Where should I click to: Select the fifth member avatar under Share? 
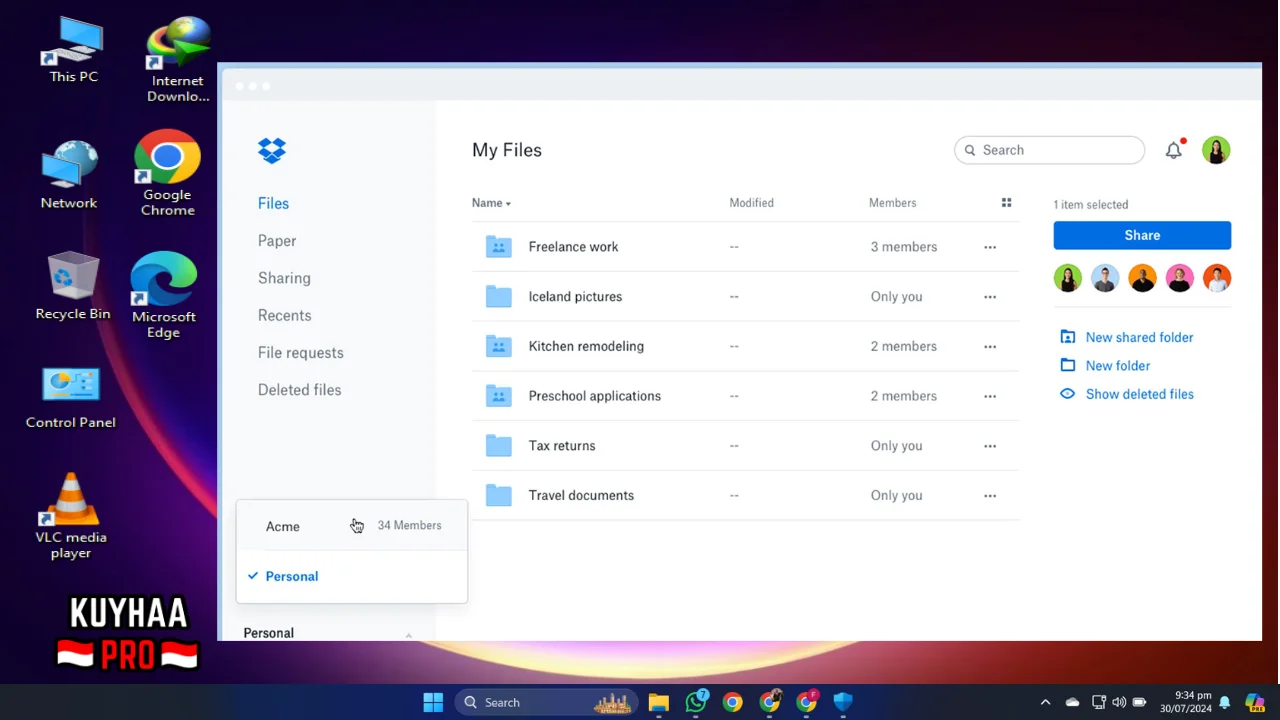coord(1217,278)
